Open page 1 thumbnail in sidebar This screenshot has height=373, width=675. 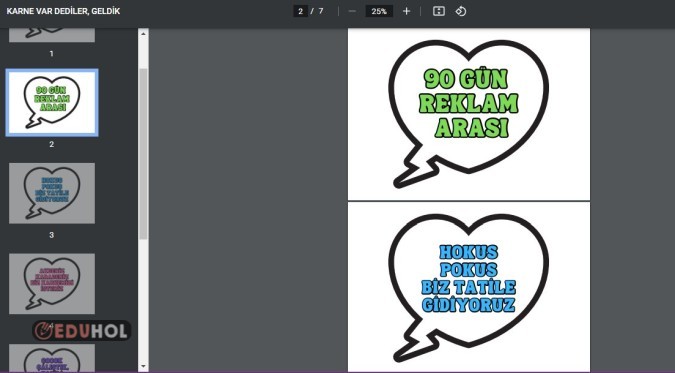pyautogui.click(x=52, y=35)
